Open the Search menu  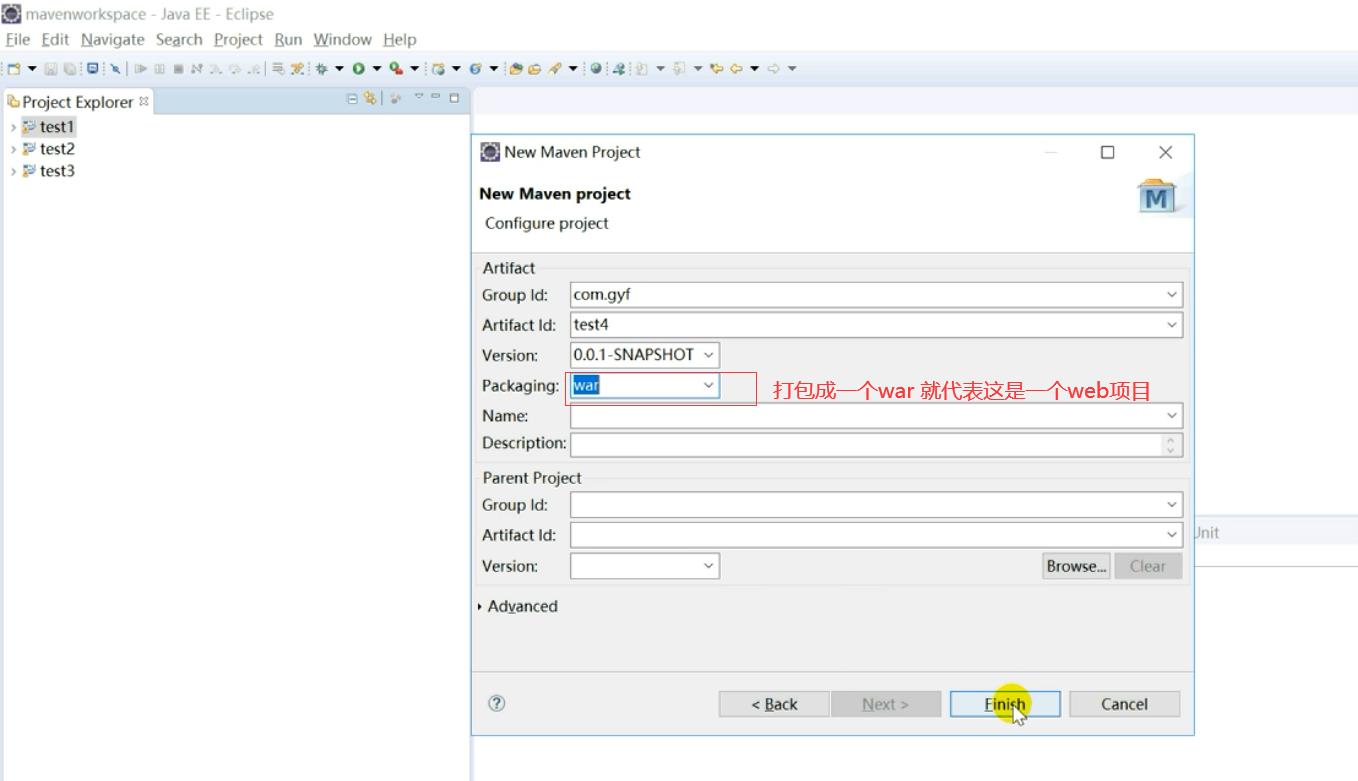[179, 39]
